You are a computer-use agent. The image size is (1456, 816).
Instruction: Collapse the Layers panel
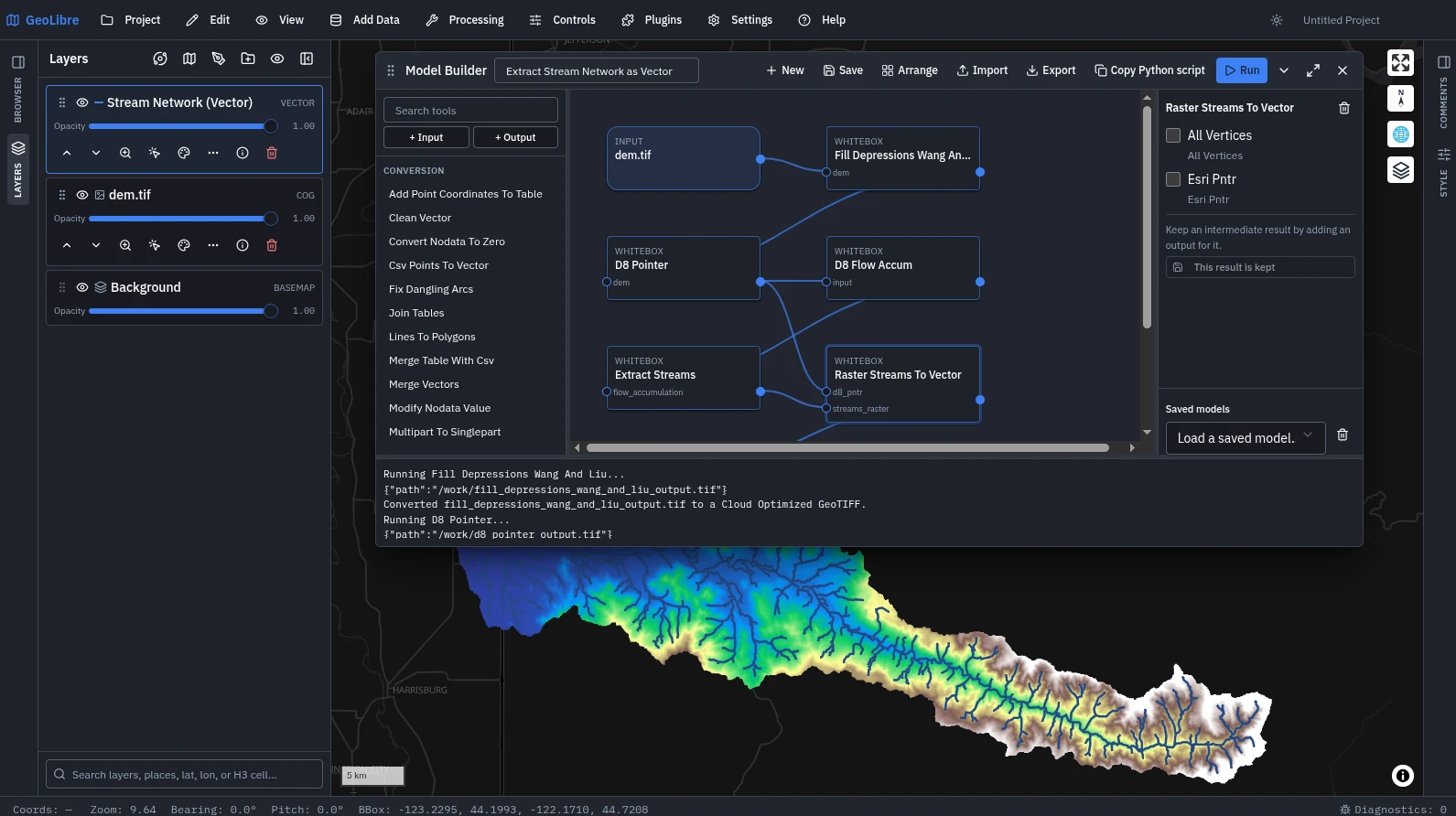point(307,59)
